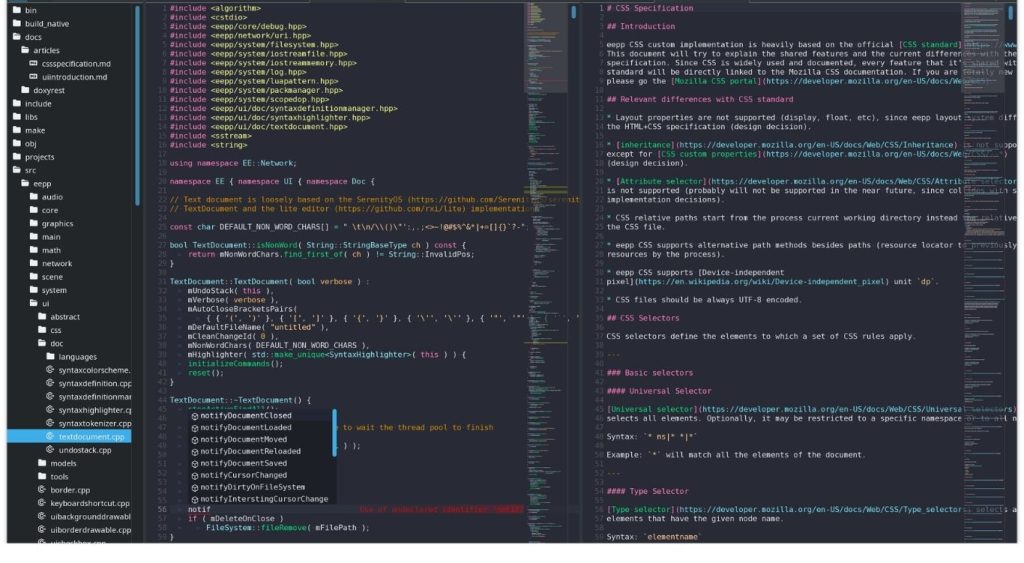The height and width of the screenshot is (563, 1024).
Task: Click the C++ file icon of border.cpp
Action: (42, 490)
